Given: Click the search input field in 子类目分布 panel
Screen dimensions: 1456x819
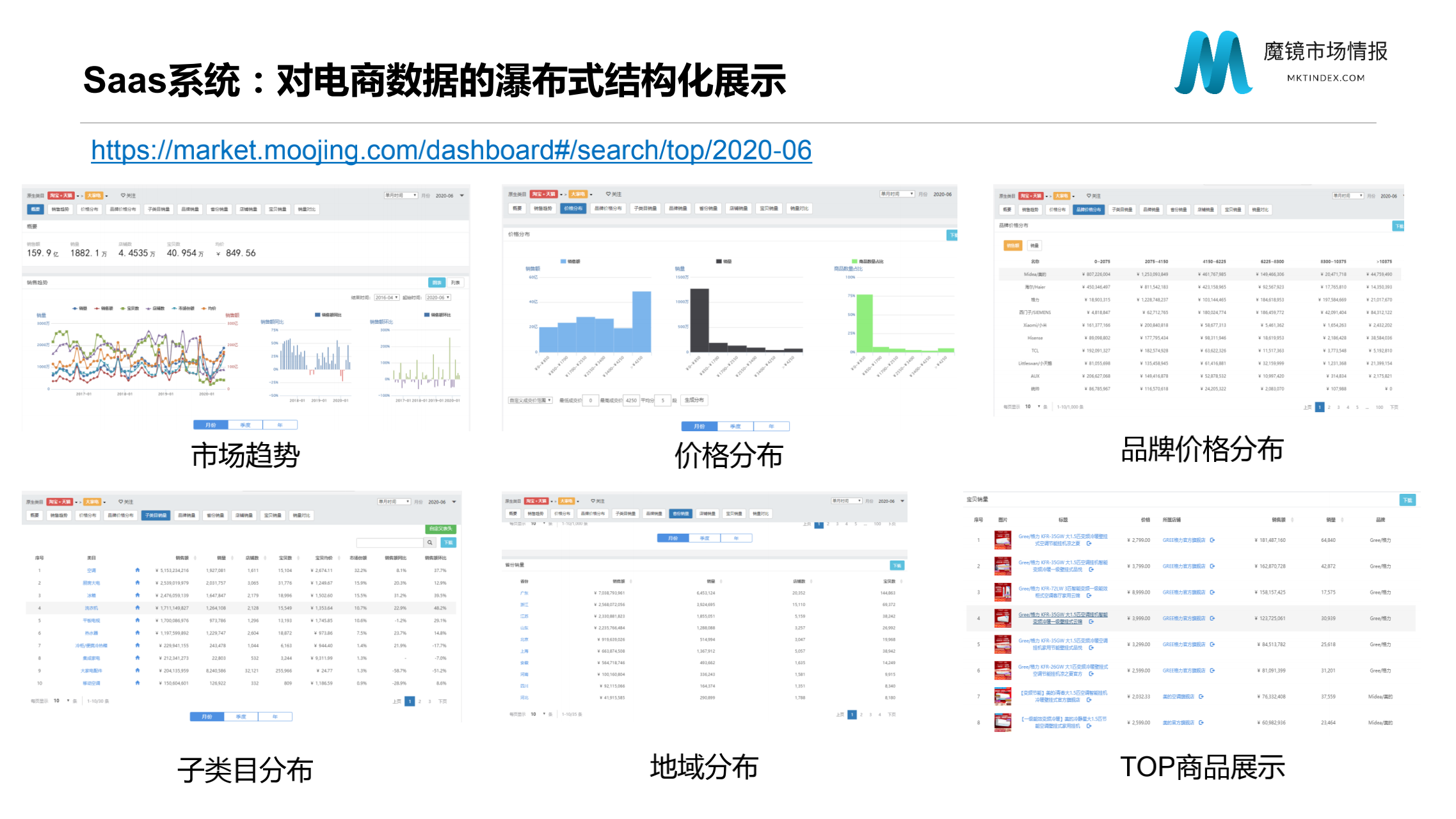Looking at the screenshot, I should [x=390, y=543].
